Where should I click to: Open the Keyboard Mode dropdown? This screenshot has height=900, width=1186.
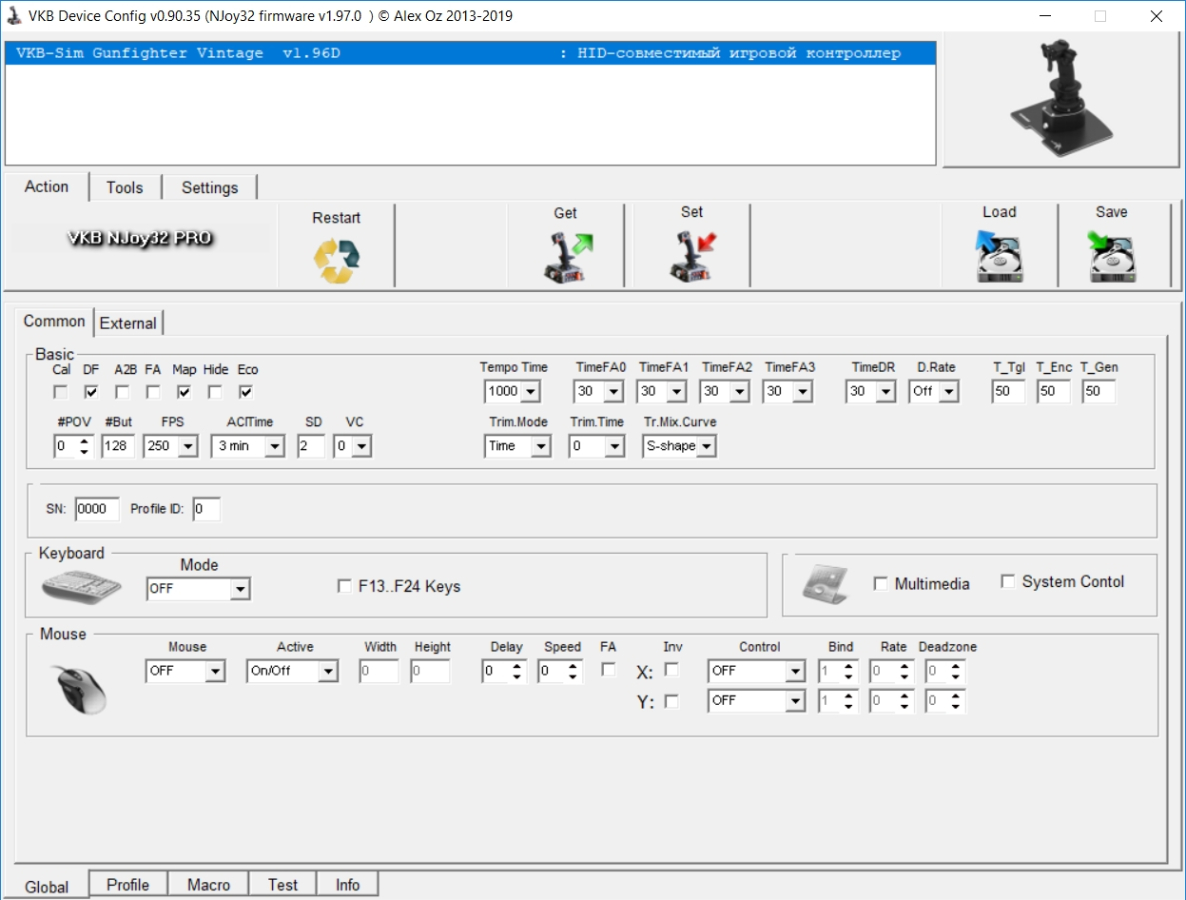click(239, 590)
